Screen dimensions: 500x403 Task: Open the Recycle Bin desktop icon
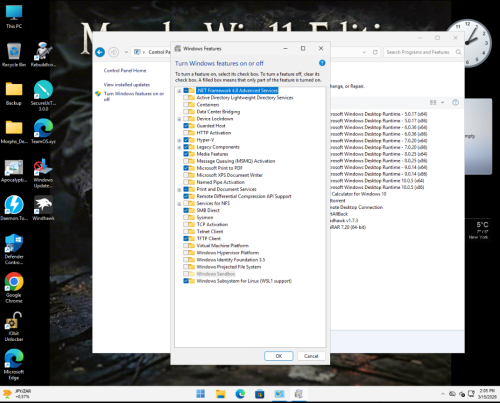tap(14, 55)
